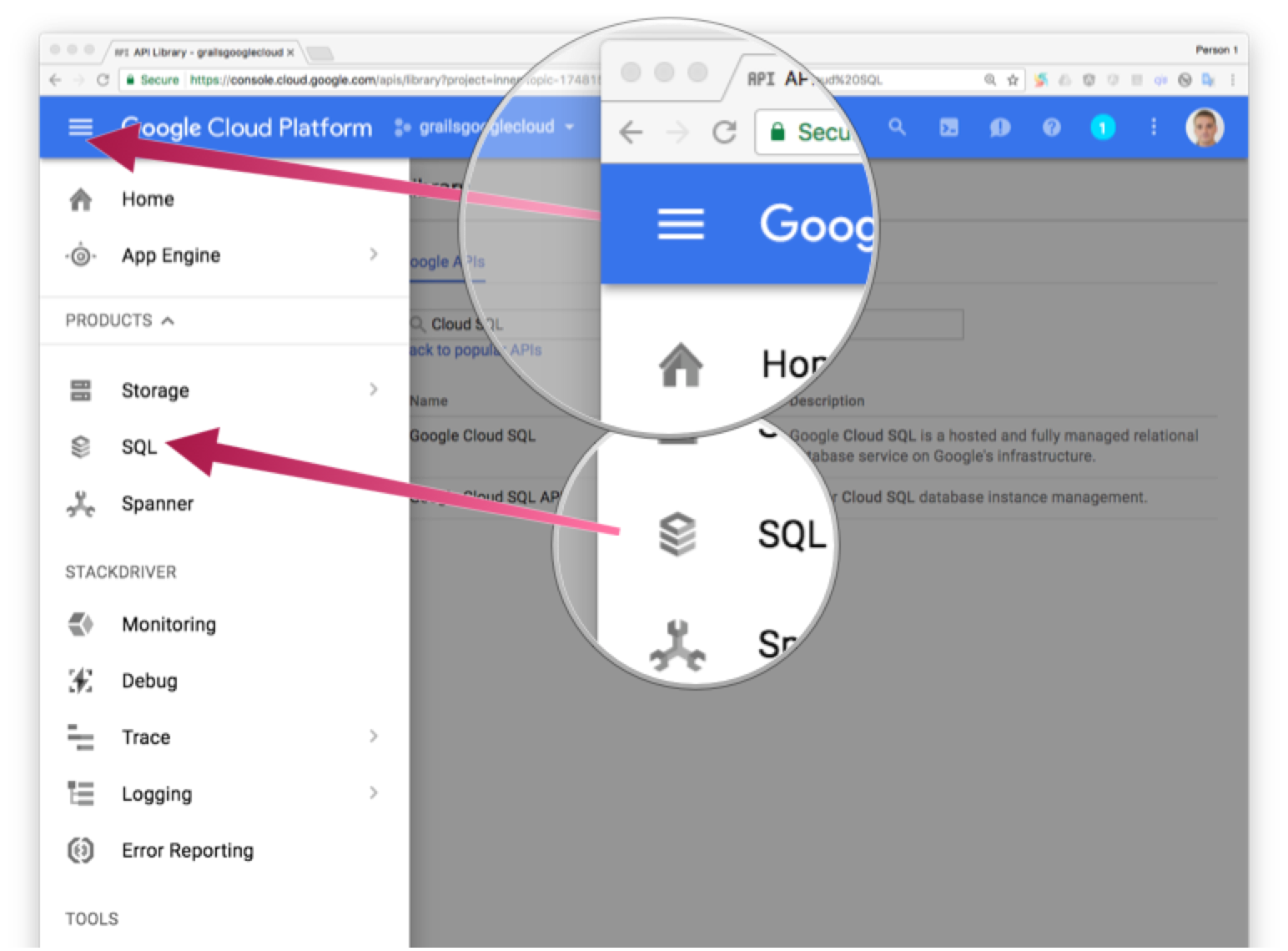Click the SQL layers icon

(x=81, y=447)
